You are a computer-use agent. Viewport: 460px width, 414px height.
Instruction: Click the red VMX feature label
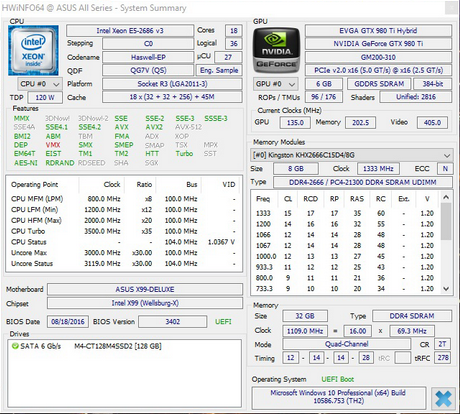pos(53,145)
